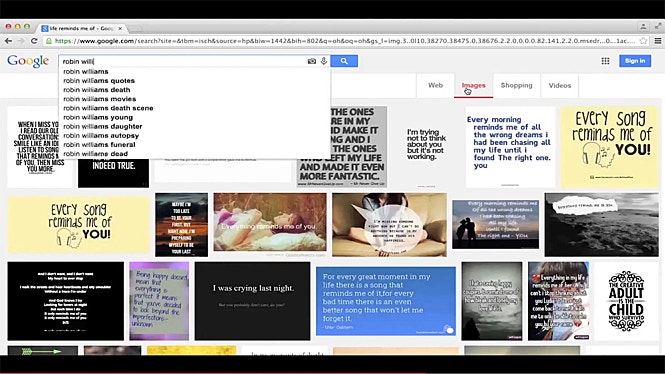Screen dimensions: 665x374
Task: Open the Google apps grid
Action: pos(605,61)
